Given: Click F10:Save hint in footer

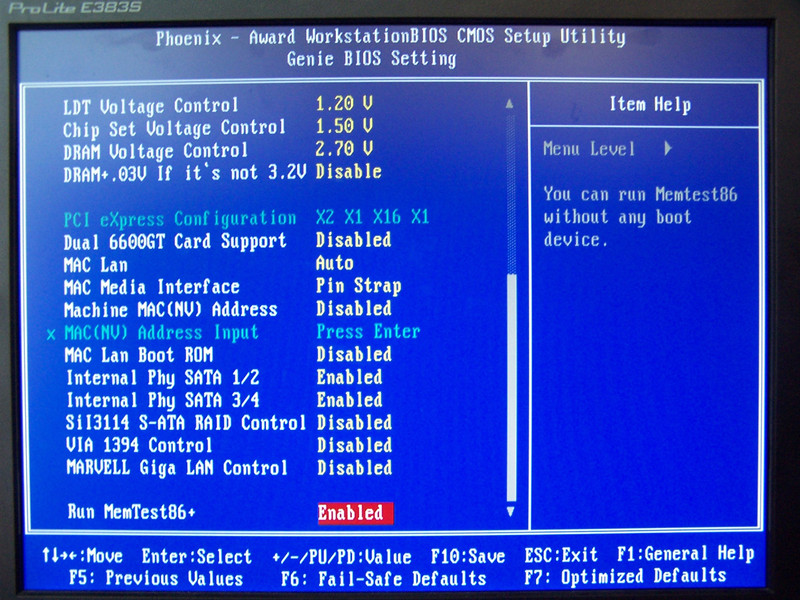Looking at the screenshot, I should [468, 556].
